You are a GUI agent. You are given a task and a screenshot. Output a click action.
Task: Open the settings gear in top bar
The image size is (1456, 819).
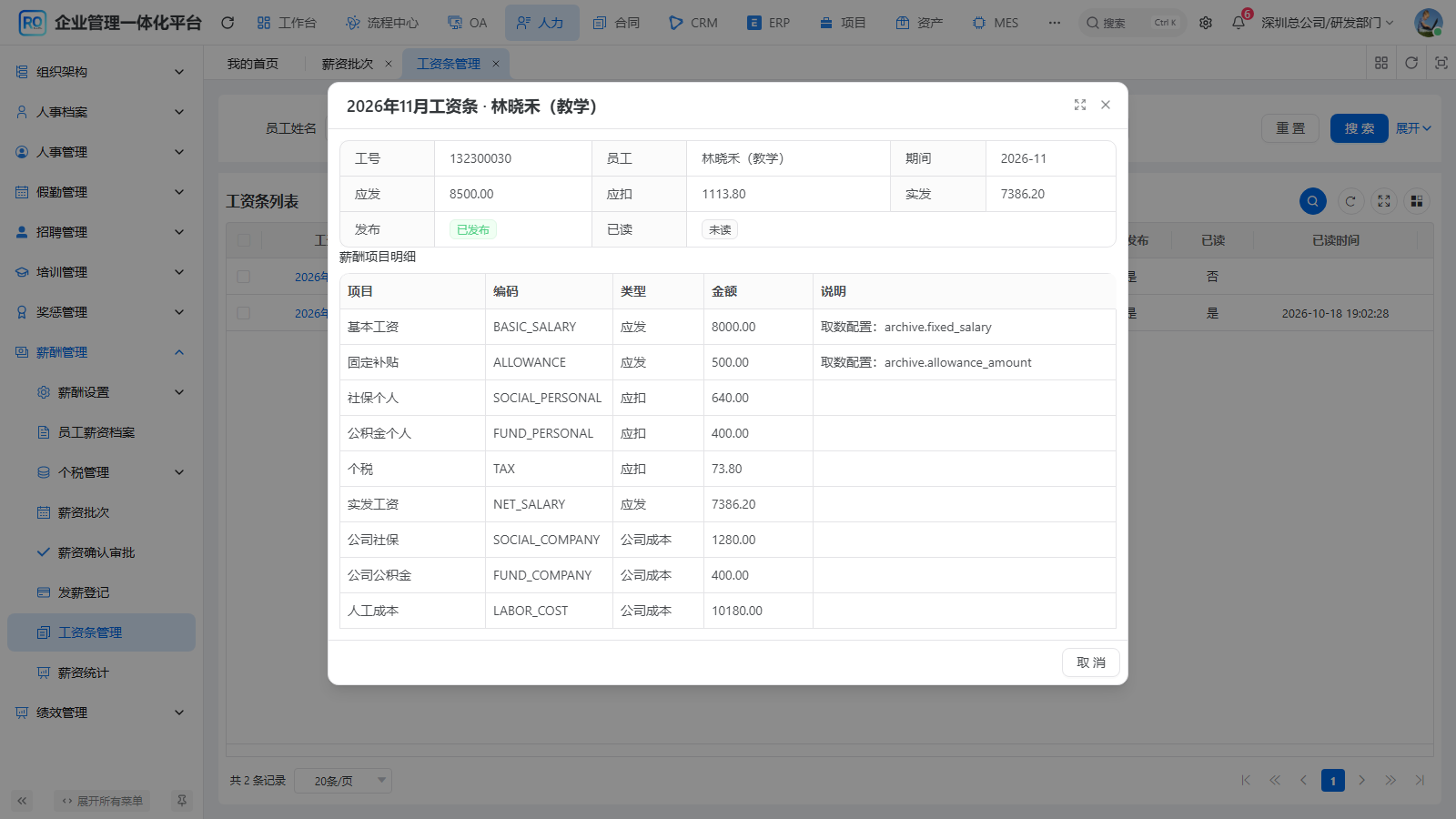[x=1206, y=23]
